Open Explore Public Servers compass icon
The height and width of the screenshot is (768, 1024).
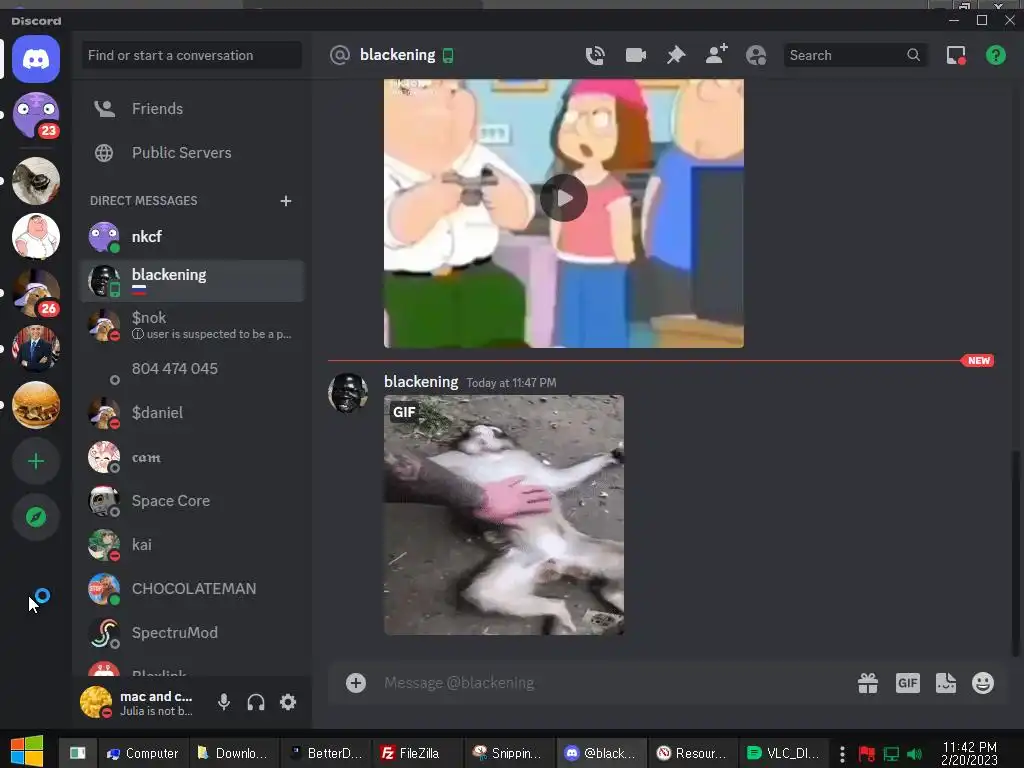(x=36, y=517)
